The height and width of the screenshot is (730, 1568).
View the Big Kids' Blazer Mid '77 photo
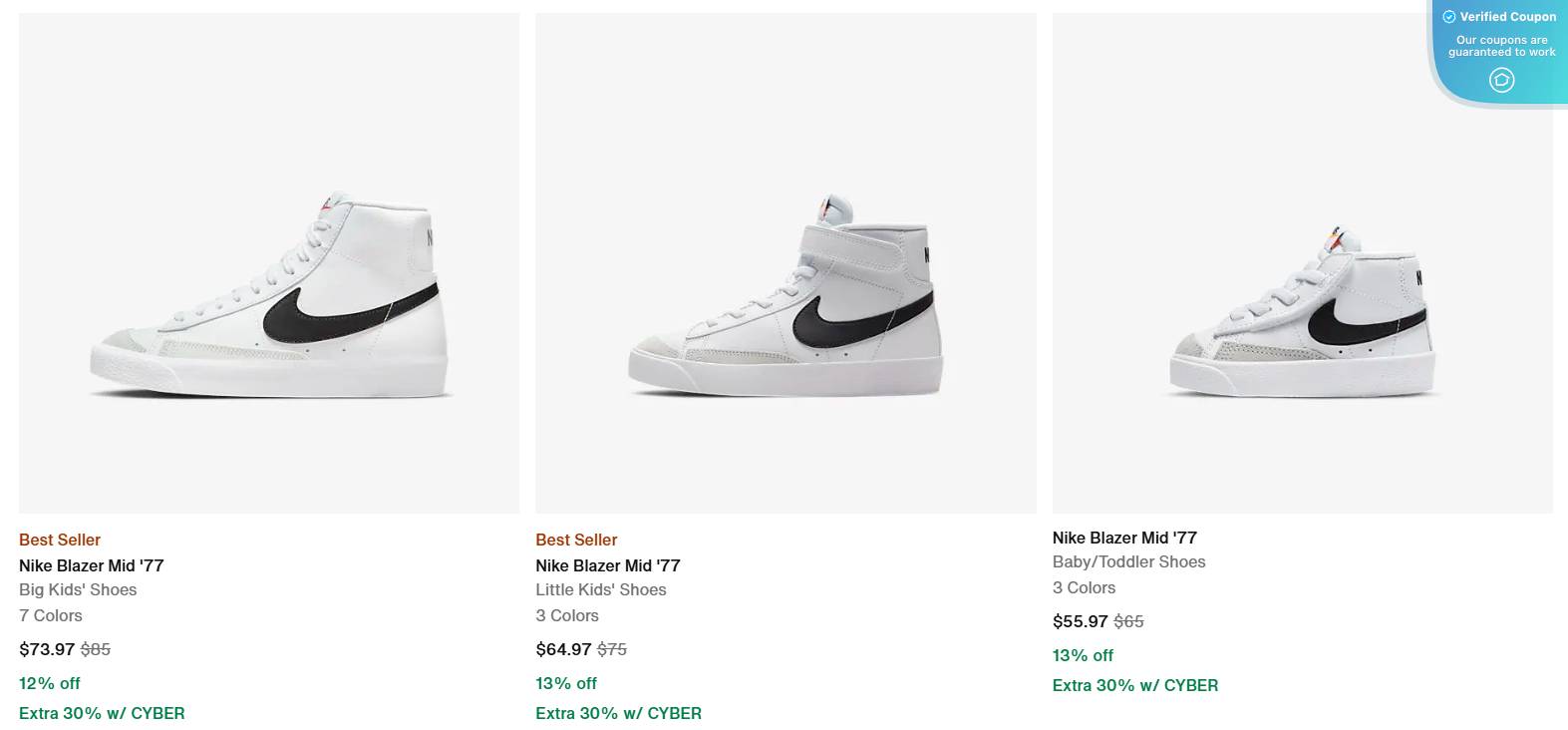[269, 264]
